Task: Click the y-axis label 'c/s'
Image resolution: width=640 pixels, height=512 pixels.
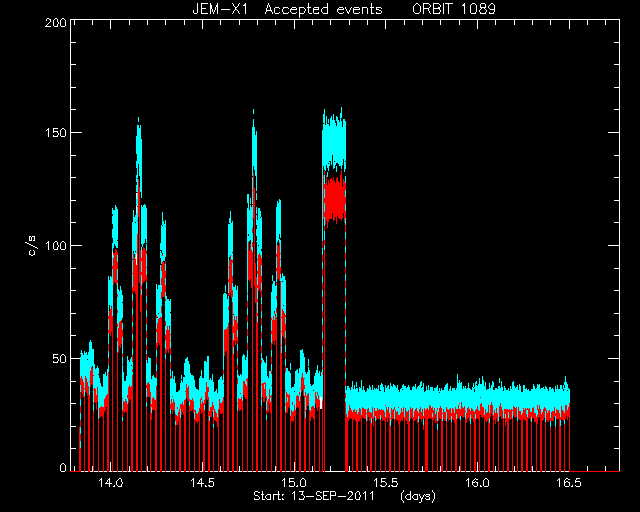Action: coord(33,245)
